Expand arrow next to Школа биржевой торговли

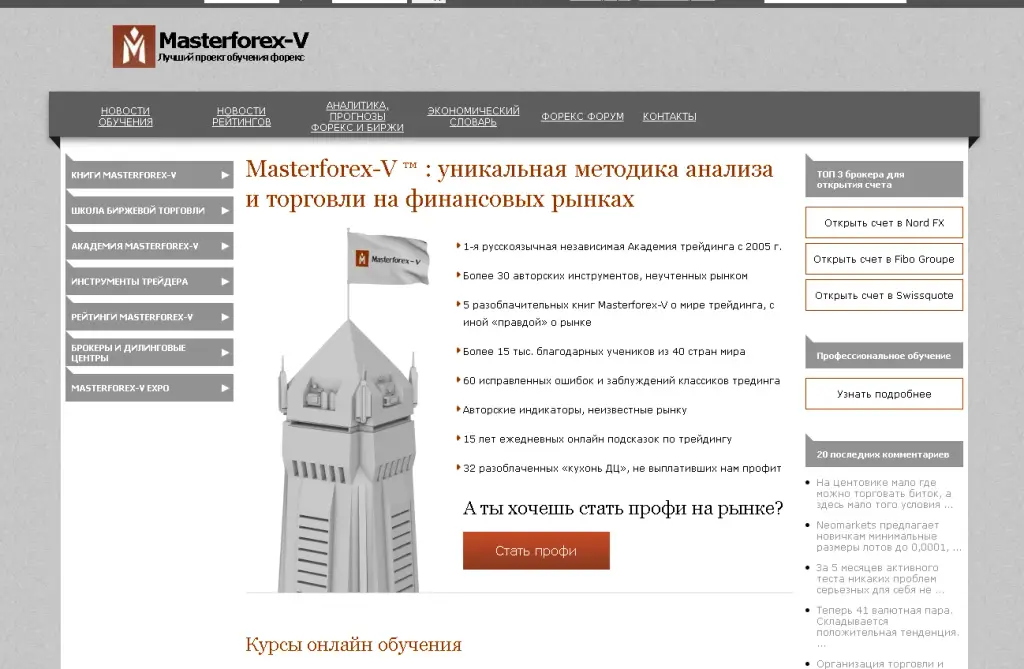tap(225, 210)
